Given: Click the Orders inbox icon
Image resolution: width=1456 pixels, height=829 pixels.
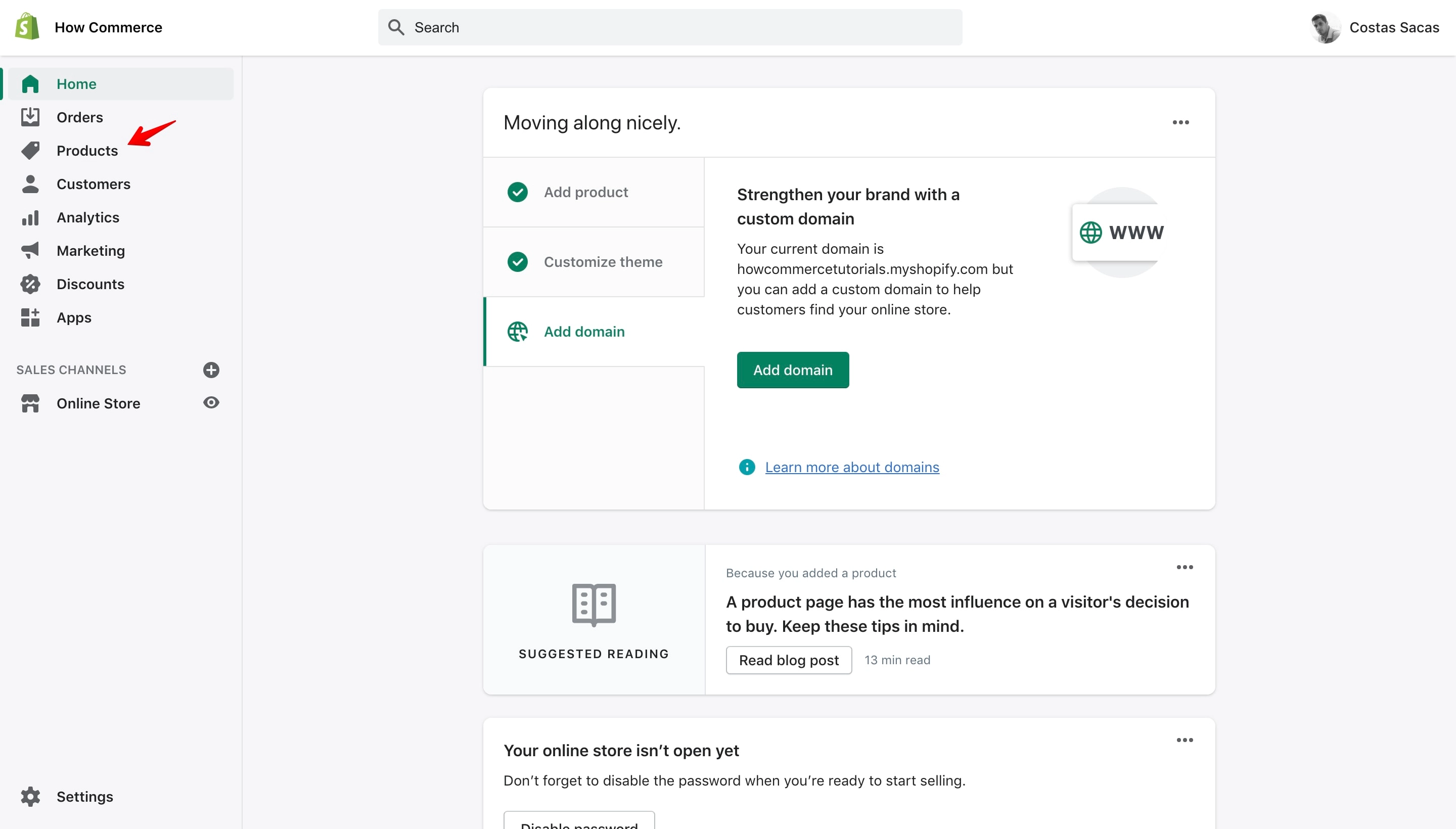Looking at the screenshot, I should point(30,117).
